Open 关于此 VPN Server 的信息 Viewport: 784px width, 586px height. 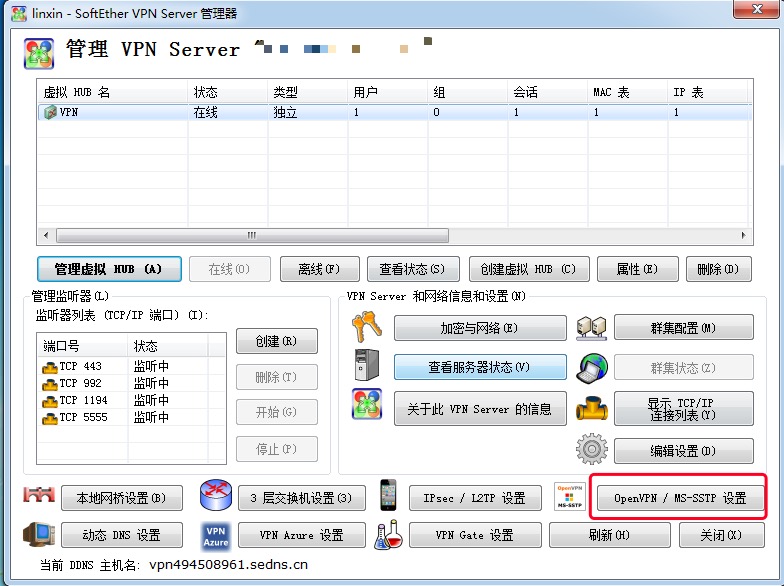480,409
